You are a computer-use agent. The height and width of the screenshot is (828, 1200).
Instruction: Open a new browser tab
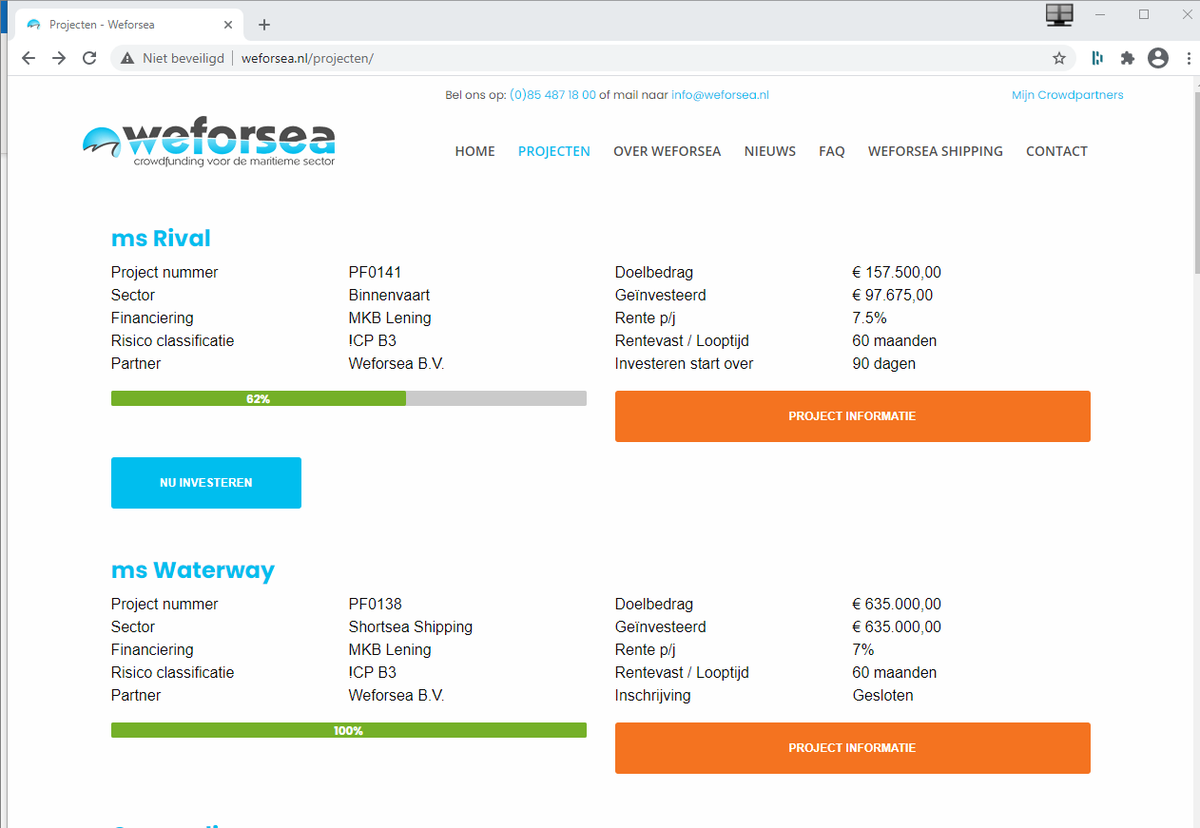coord(264,25)
